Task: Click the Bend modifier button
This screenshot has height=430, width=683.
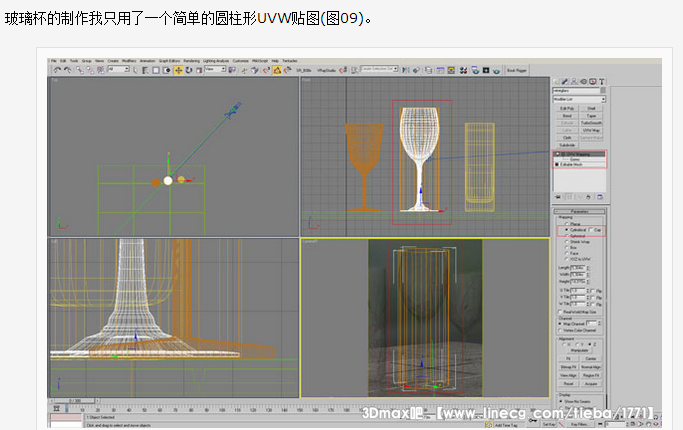Action: [567, 115]
